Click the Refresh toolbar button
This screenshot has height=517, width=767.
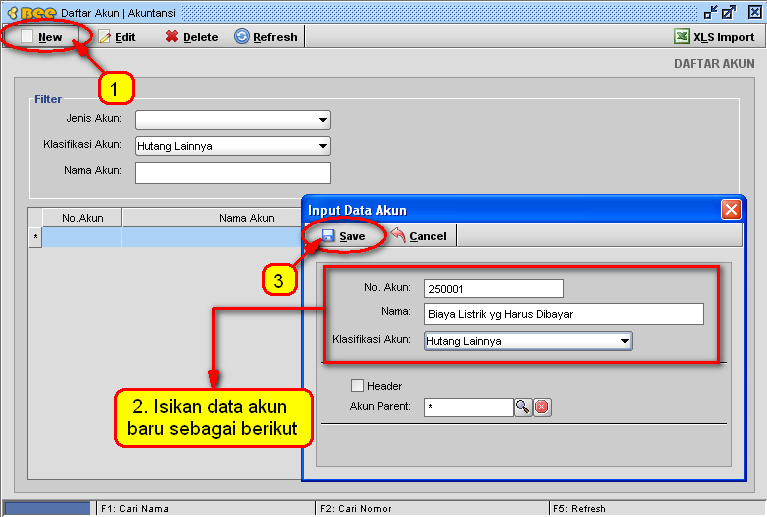pyautogui.click(x=266, y=37)
